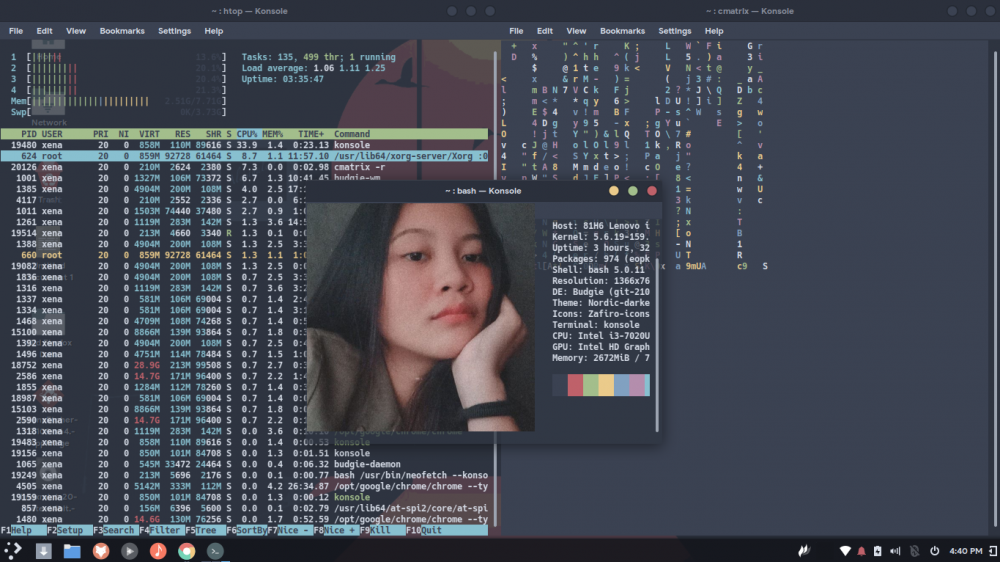Click F4 Filter in htop function bar

(x=161, y=530)
